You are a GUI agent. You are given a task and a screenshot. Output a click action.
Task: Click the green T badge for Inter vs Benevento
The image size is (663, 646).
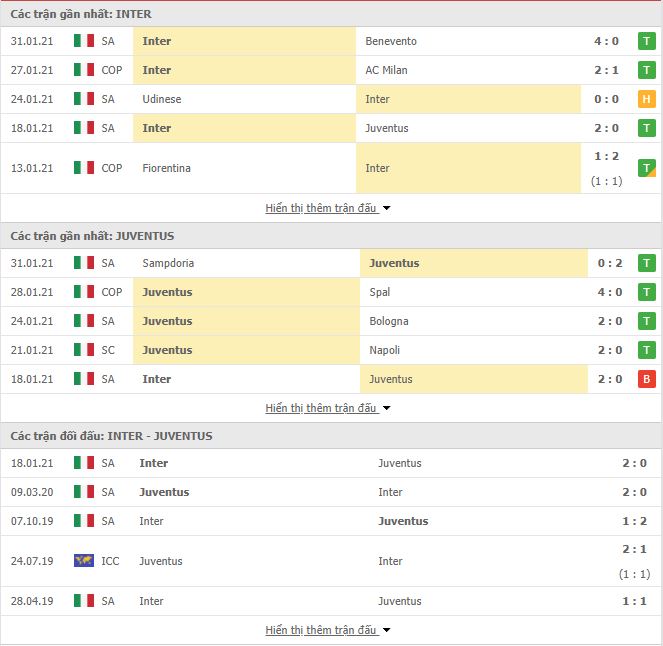(x=647, y=41)
